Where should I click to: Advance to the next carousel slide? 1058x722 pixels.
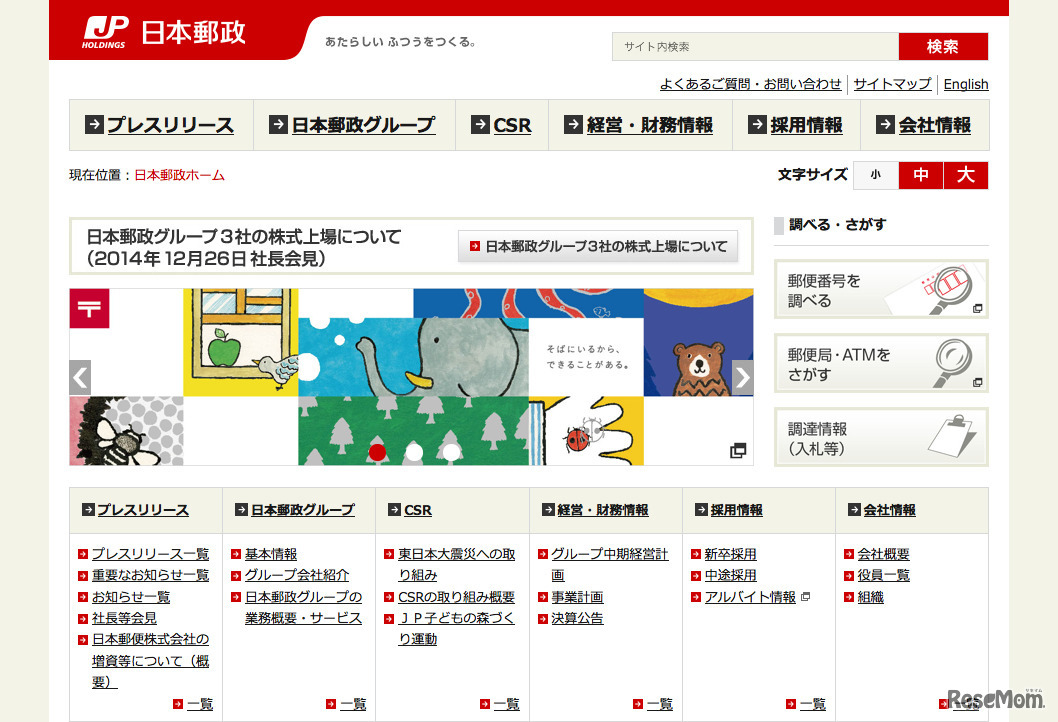tap(742, 377)
